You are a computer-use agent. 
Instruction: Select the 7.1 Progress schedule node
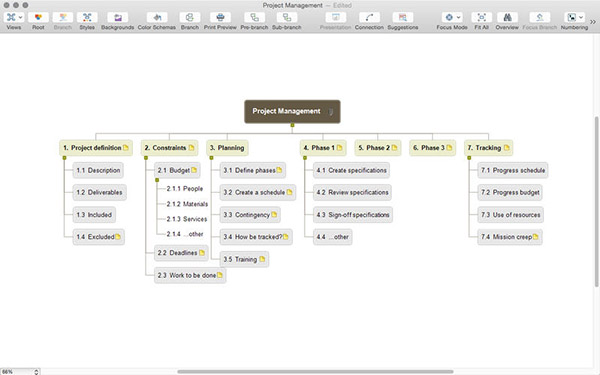point(513,170)
